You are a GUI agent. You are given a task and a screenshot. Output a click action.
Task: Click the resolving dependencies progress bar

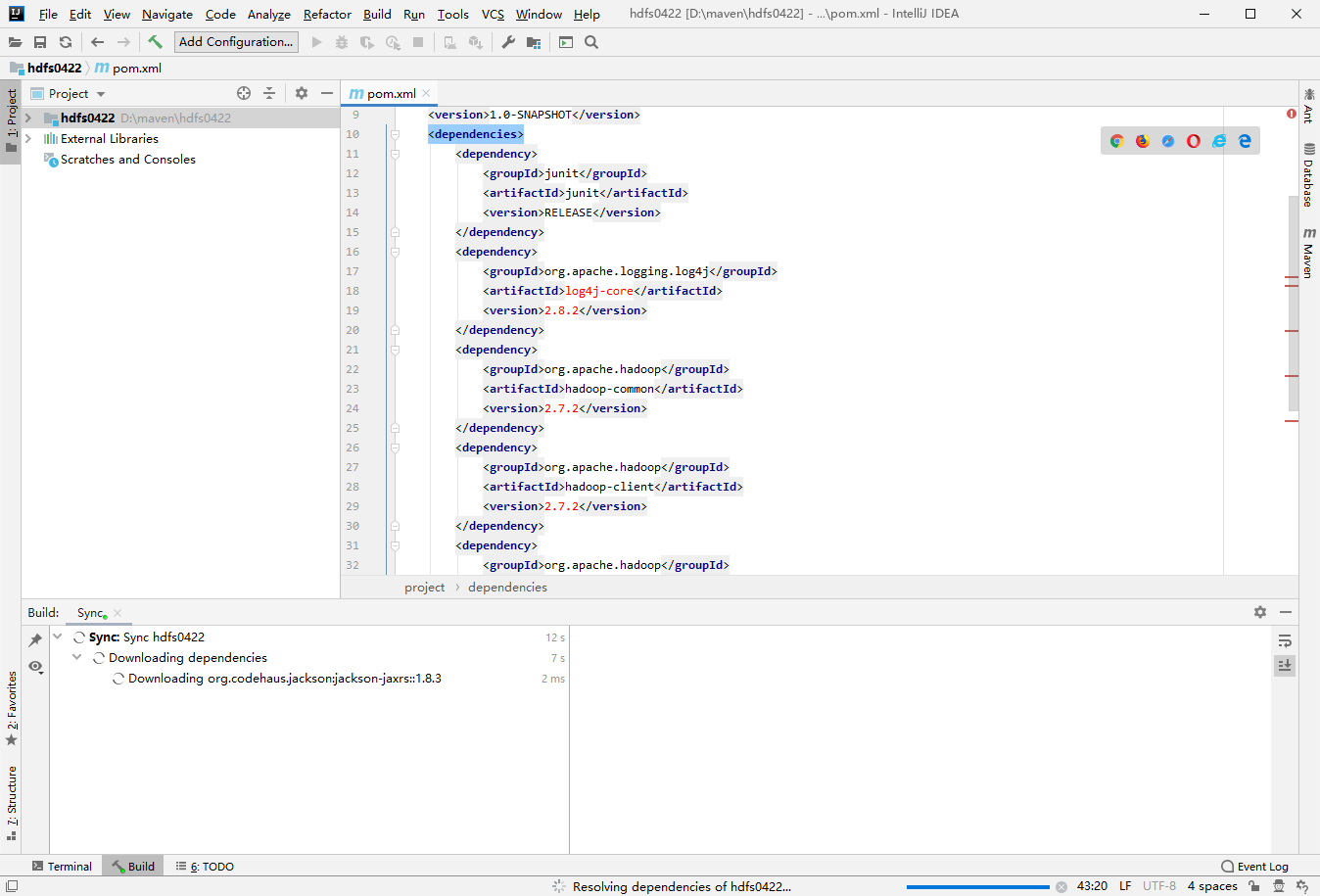pyautogui.click(x=978, y=887)
